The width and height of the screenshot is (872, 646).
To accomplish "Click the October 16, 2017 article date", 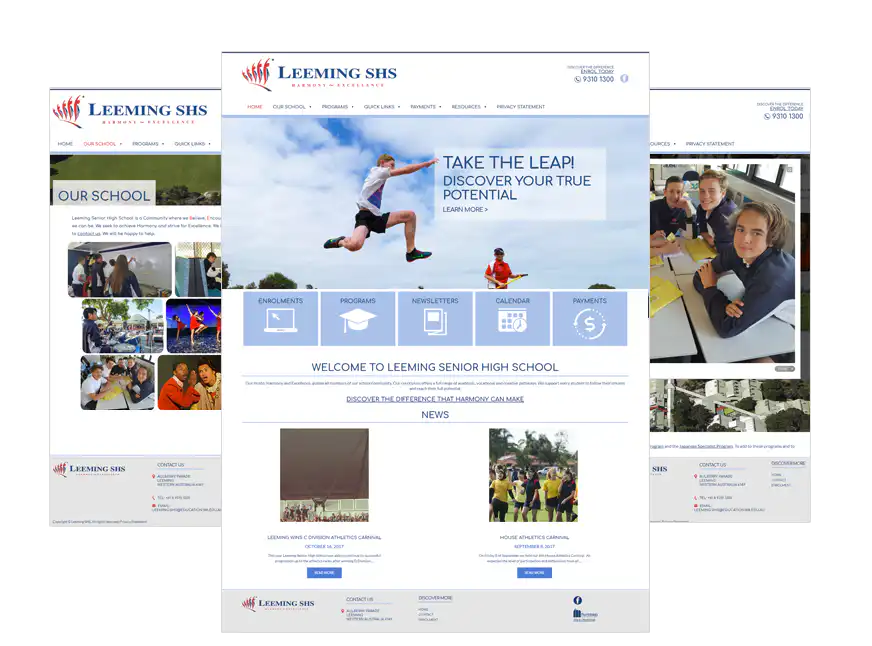I will pos(324,546).
